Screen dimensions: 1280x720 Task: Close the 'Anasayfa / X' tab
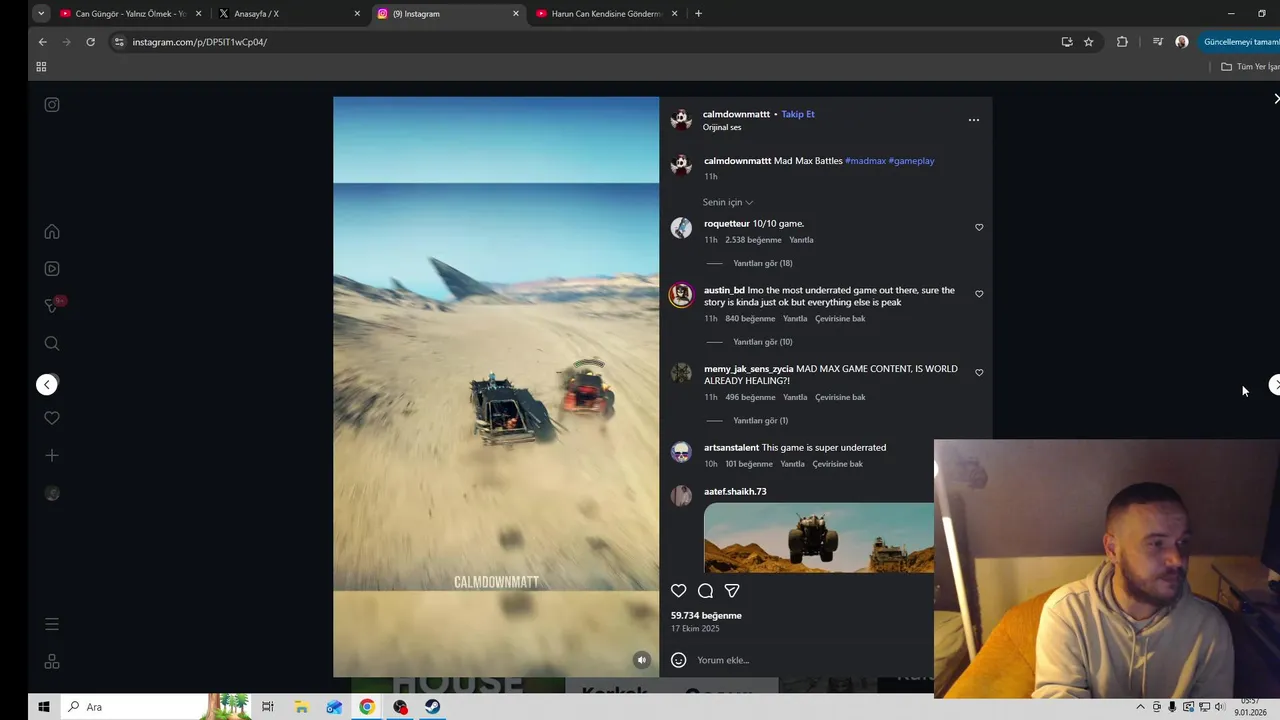[357, 14]
